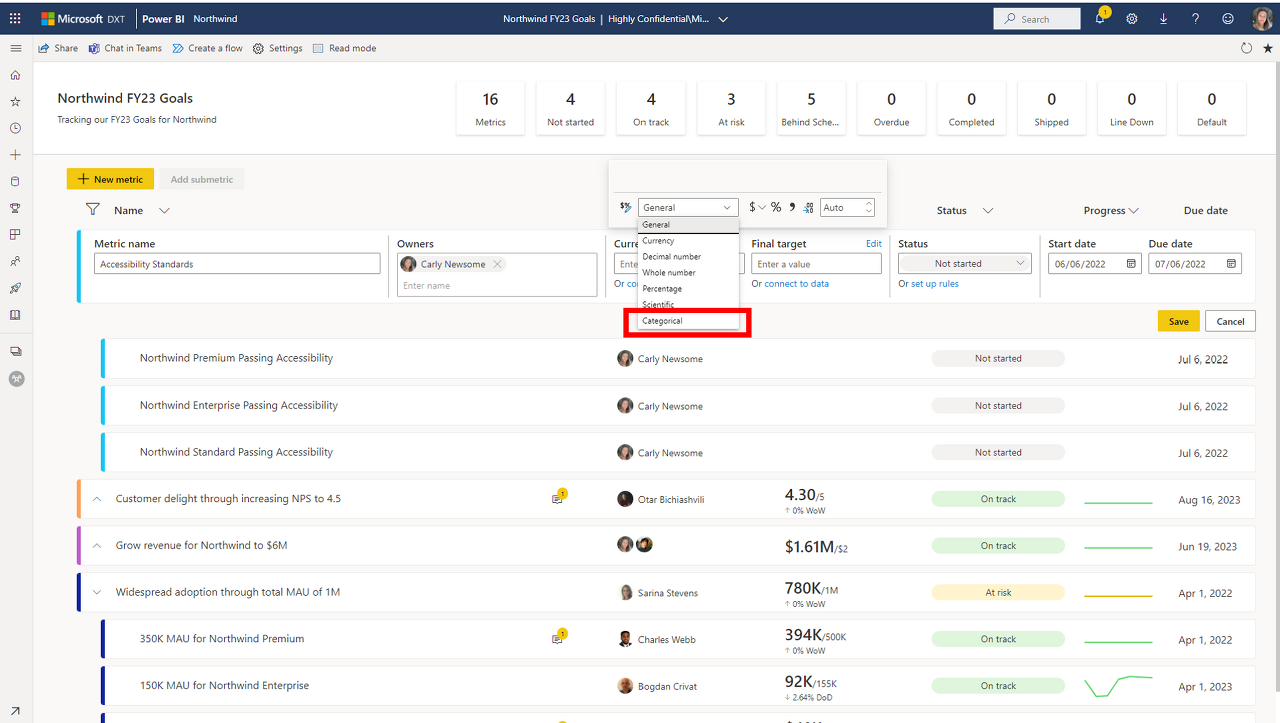The image size is (1280, 723).
Task: Select Currency format option
Action: coord(688,241)
